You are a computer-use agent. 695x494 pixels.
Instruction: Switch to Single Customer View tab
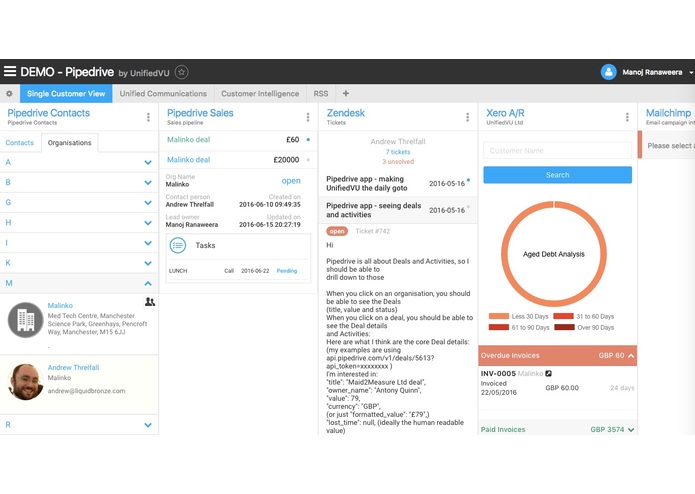(x=66, y=93)
